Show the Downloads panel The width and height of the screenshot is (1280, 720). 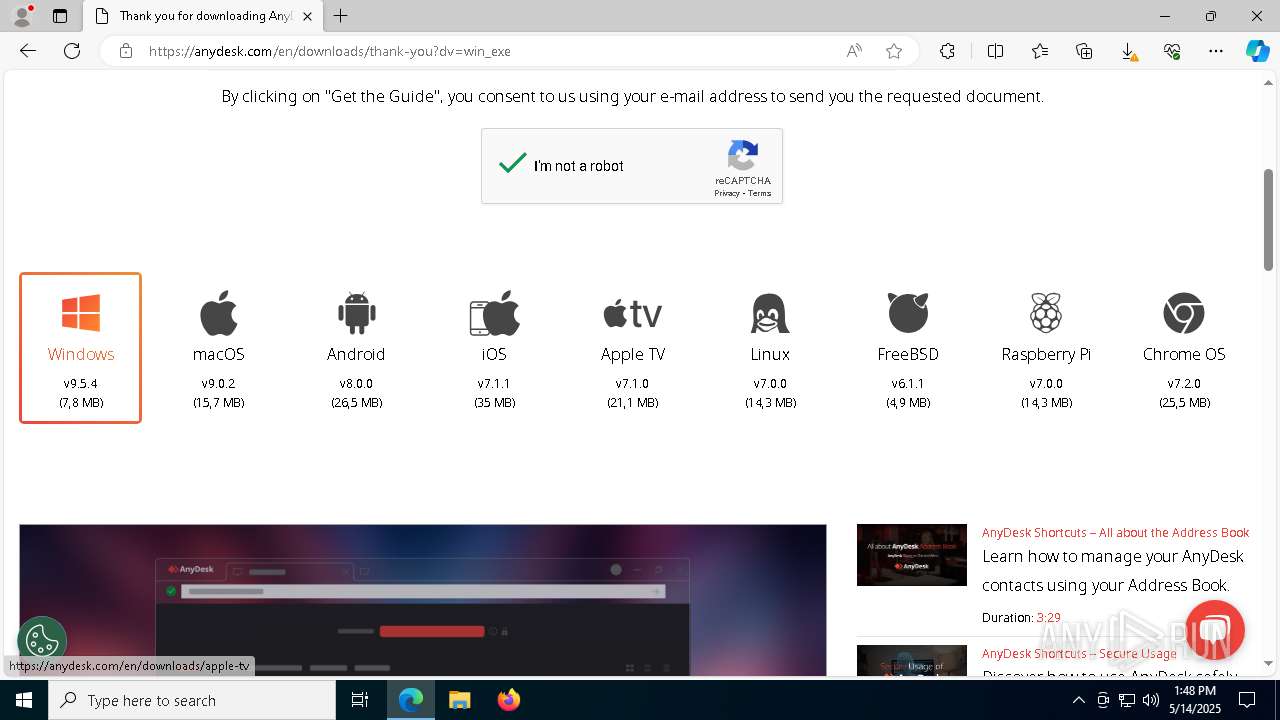tap(1128, 51)
